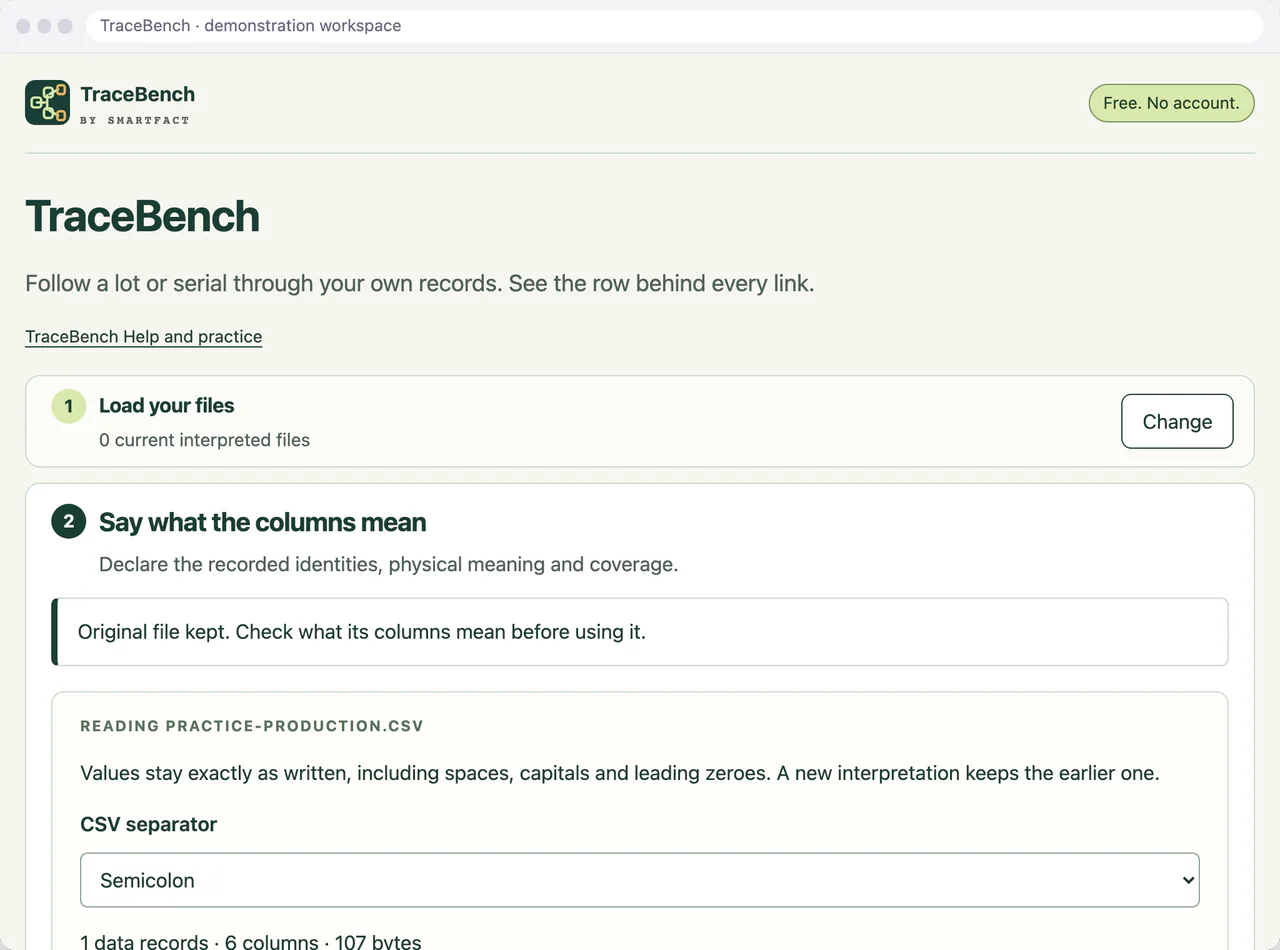
Task: Click the BY SMARTFACT subtitle
Action: 135,120
